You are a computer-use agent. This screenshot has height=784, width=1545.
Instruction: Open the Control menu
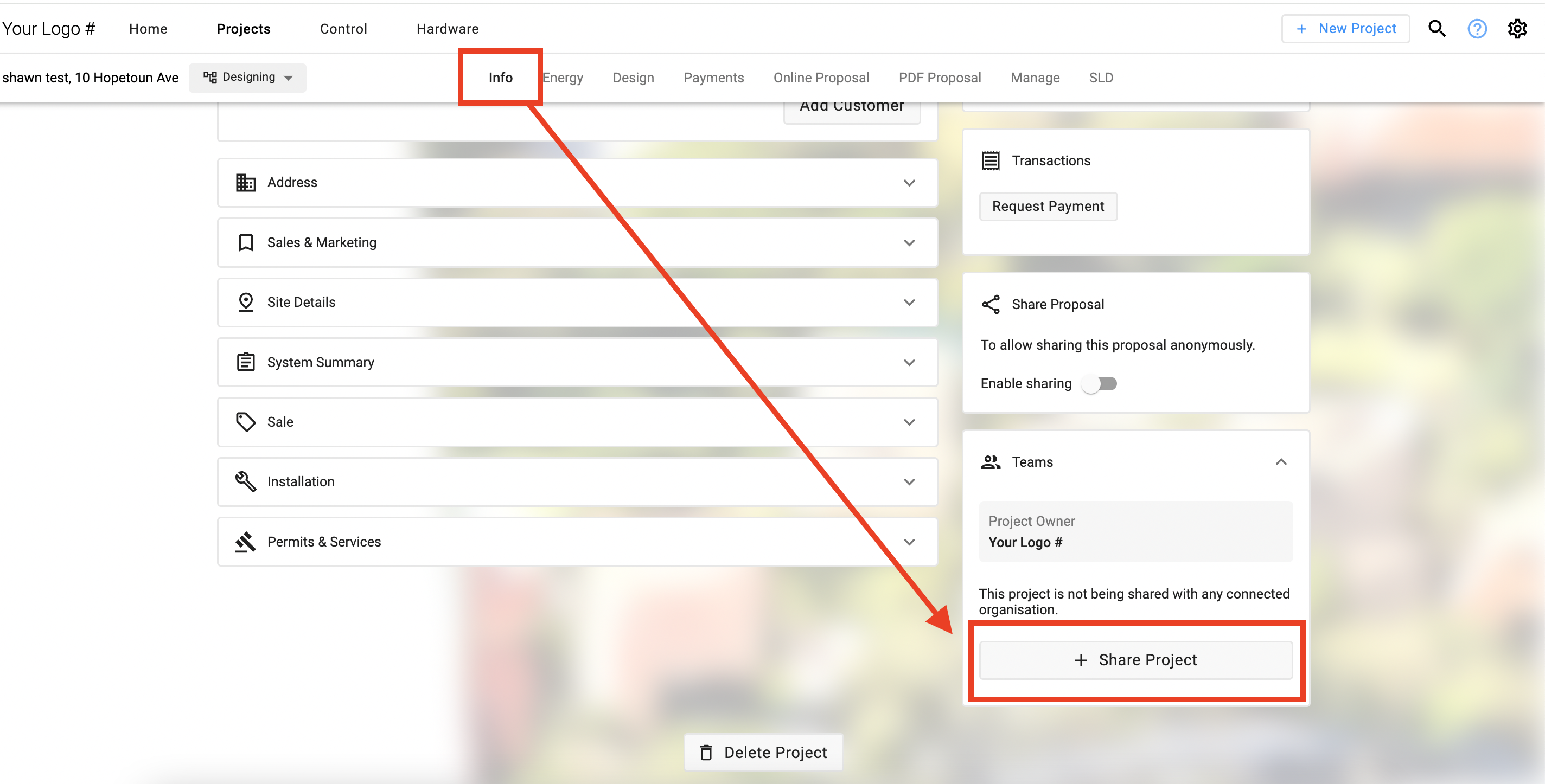(343, 29)
